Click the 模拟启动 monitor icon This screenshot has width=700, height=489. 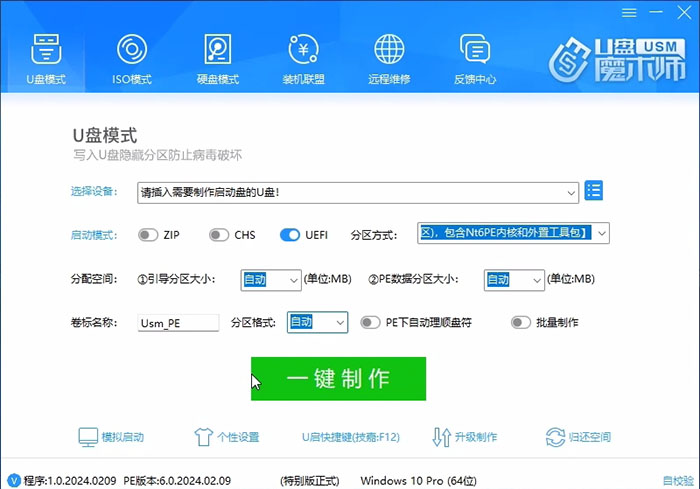coord(88,437)
